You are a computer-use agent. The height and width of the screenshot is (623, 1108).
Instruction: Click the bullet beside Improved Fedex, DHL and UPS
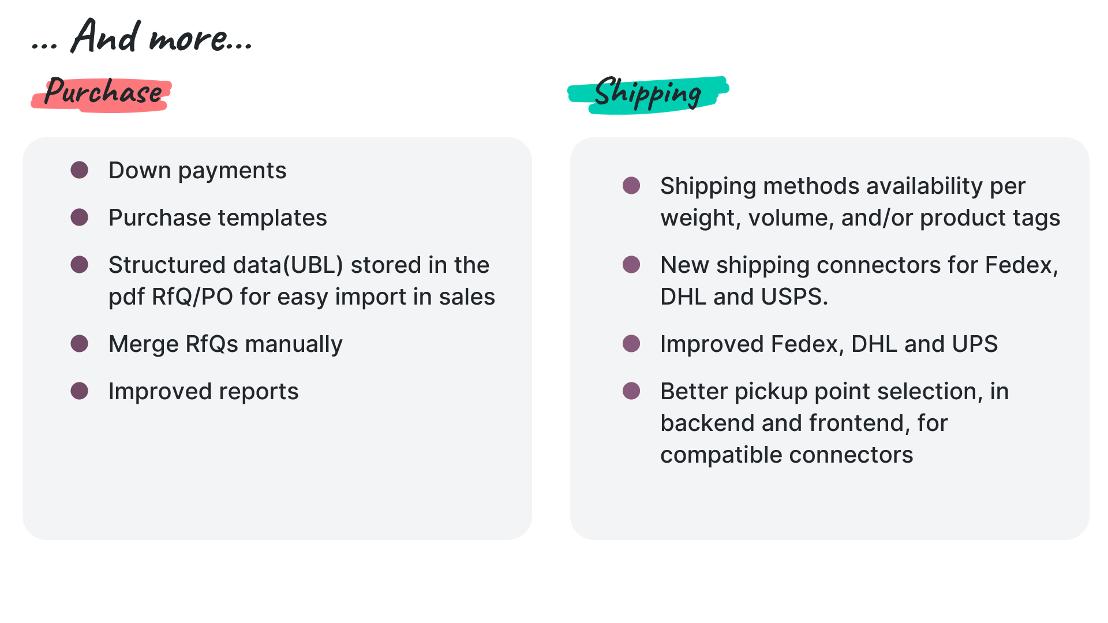pyautogui.click(x=631, y=343)
